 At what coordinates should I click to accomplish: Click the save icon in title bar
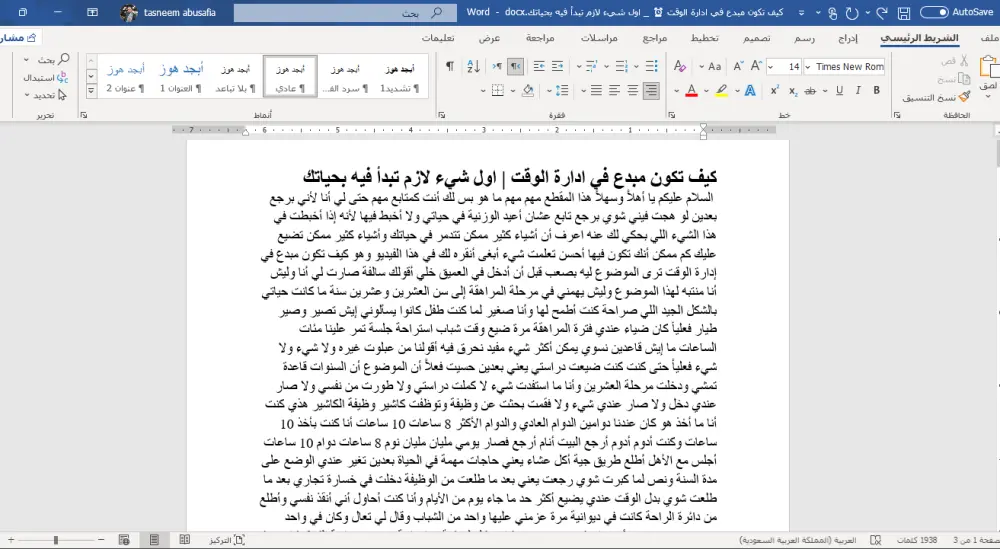coord(903,12)
